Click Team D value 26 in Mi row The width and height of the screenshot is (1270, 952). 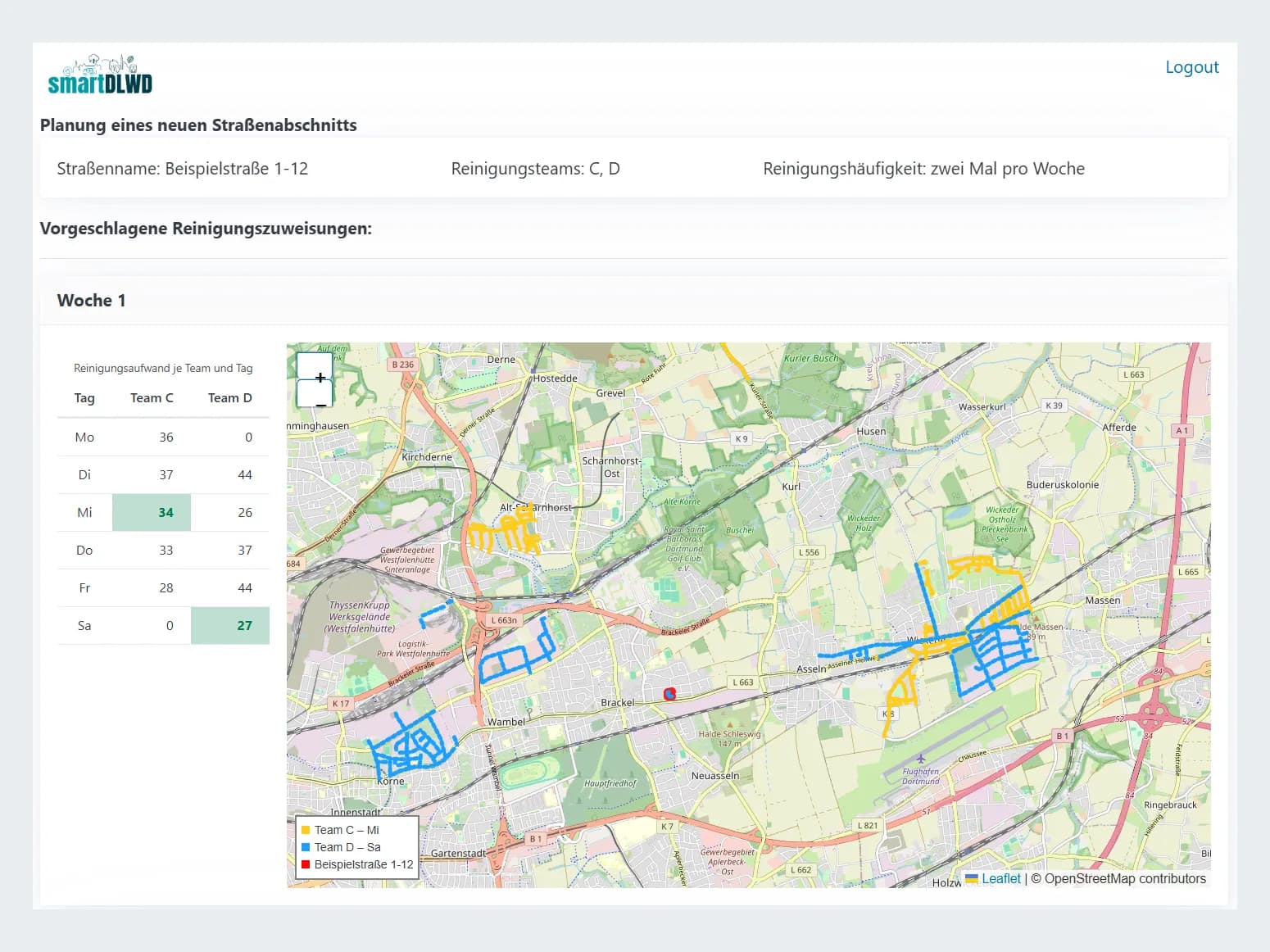[245, 513]
